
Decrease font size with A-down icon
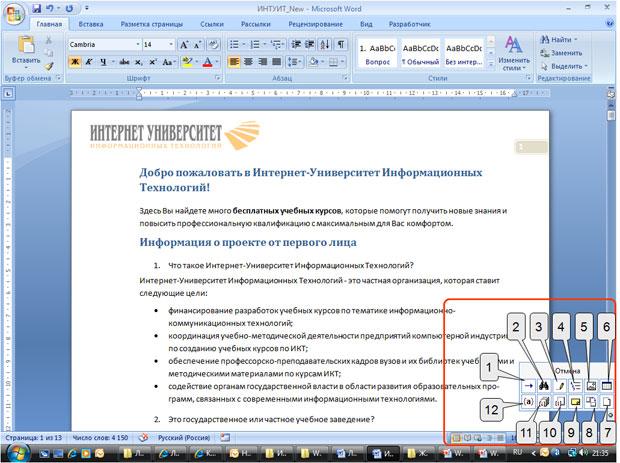click(197, 45)
